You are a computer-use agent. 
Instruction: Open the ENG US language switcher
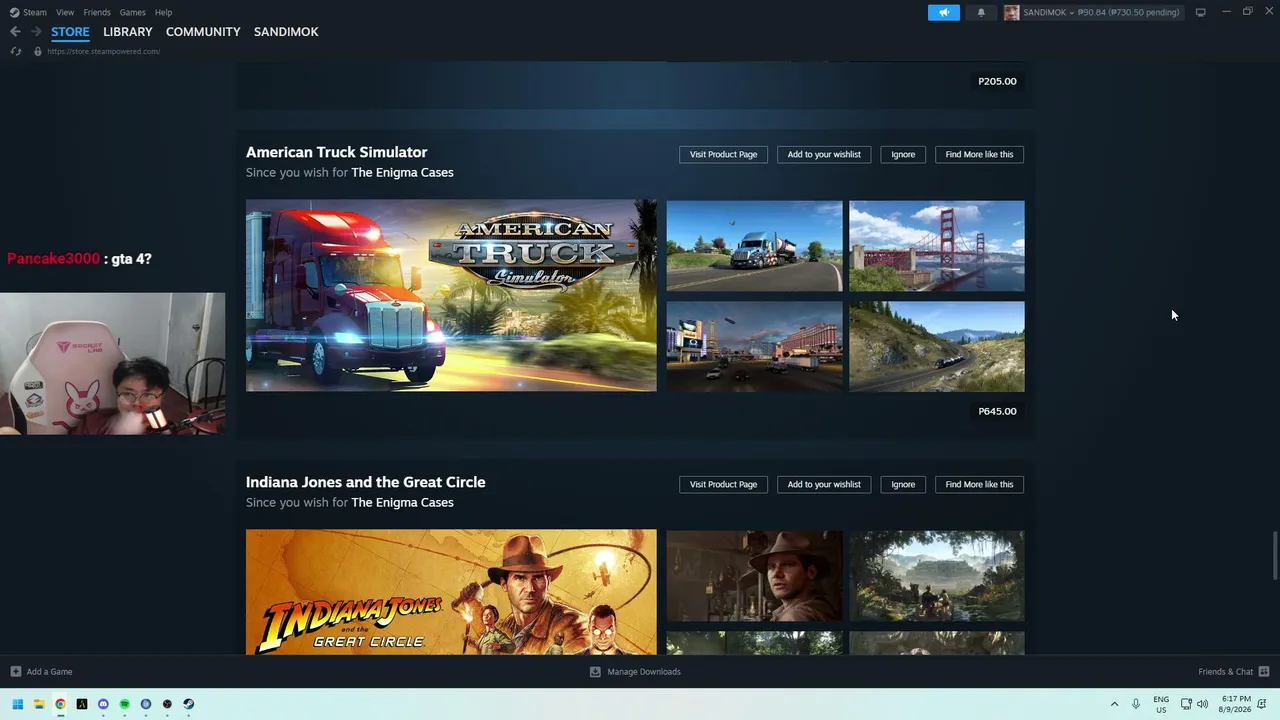coord(1161,704)
